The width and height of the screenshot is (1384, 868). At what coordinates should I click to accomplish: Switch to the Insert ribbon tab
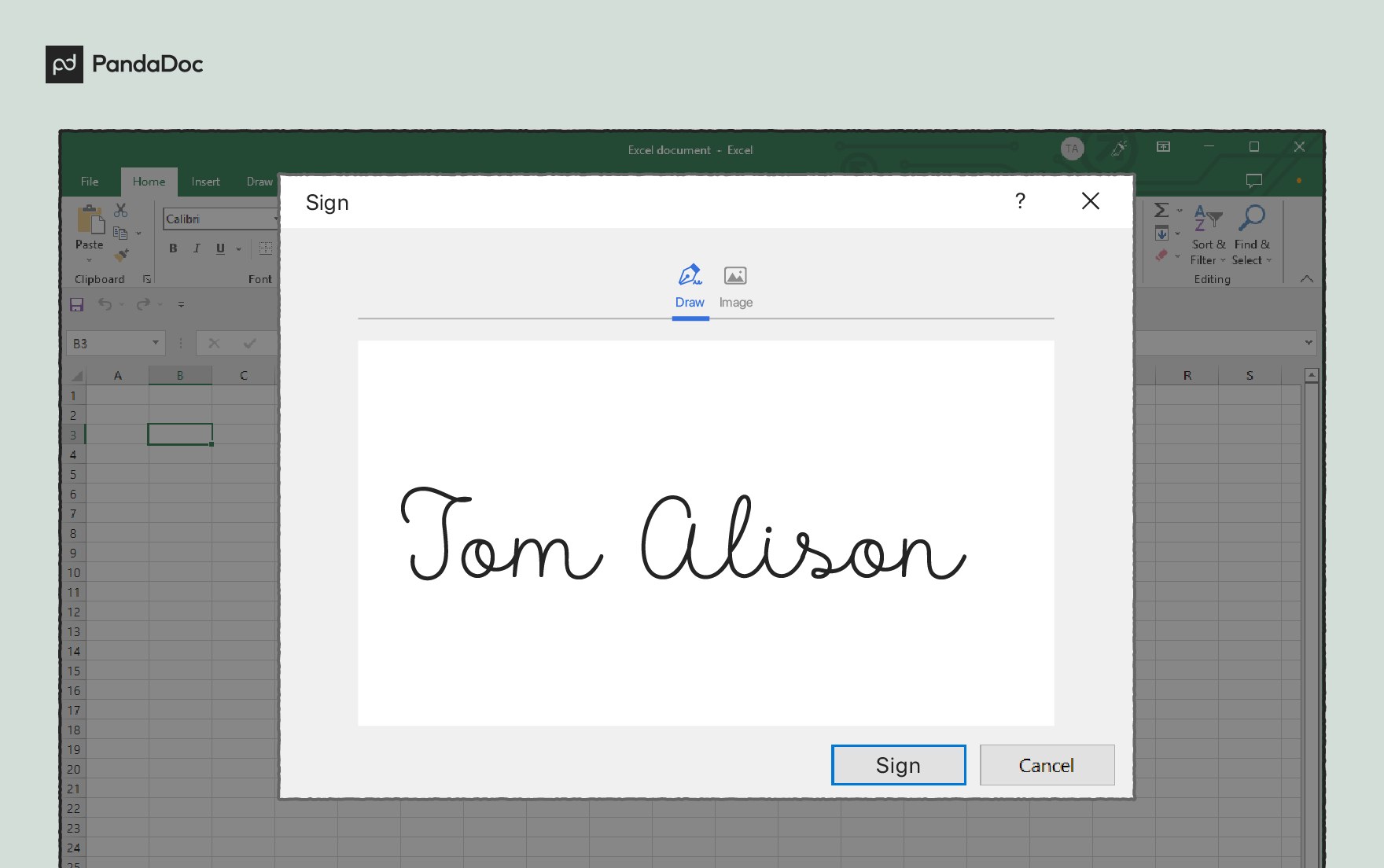point(205,181)
